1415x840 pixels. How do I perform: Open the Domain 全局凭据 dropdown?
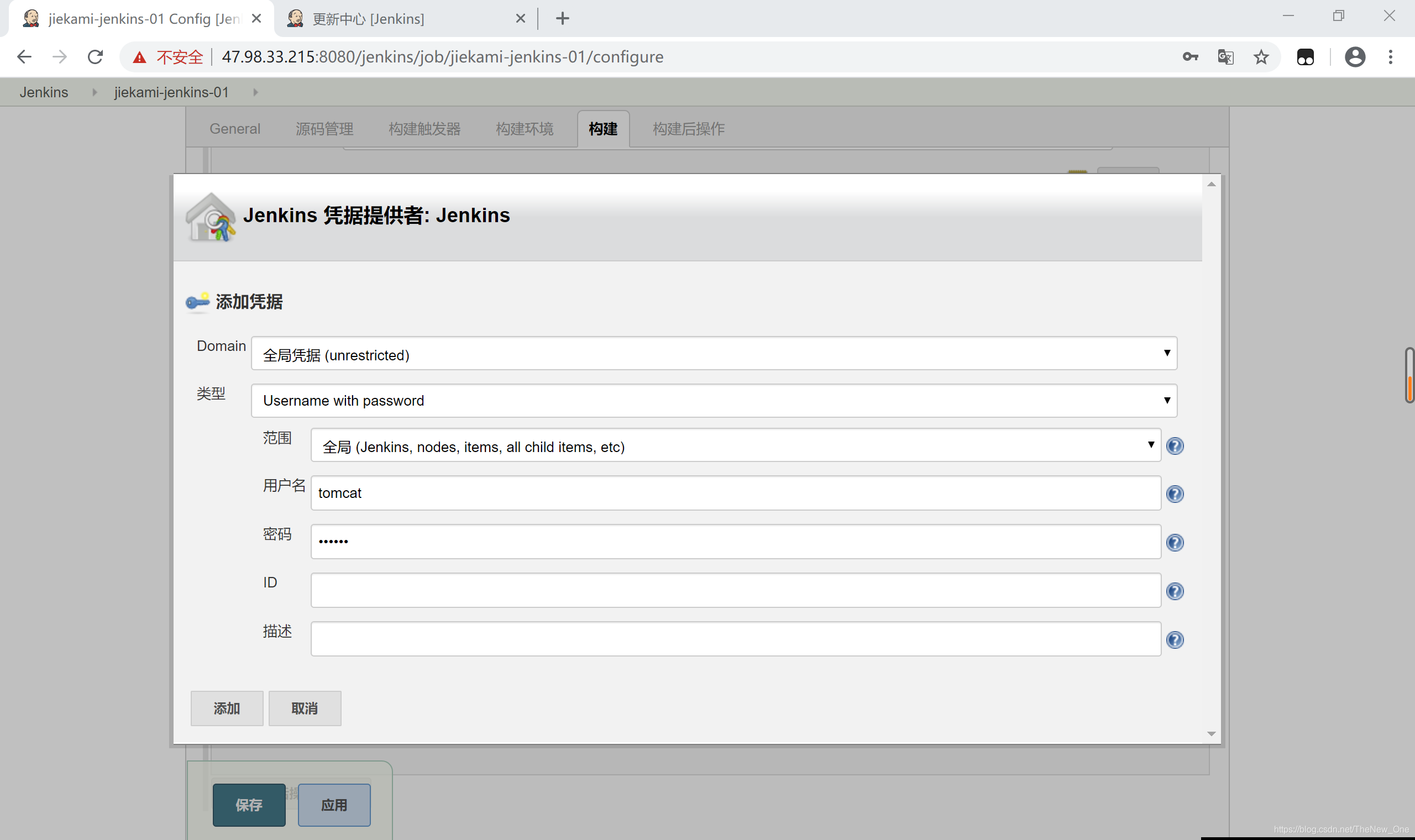pyautogui.click(x=714, y=353)
